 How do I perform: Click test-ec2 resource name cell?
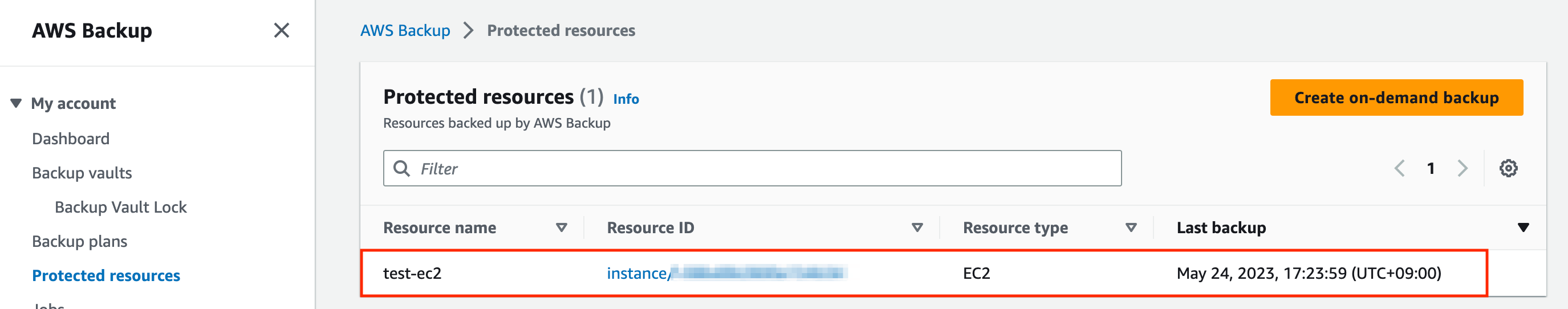[412, 273]
